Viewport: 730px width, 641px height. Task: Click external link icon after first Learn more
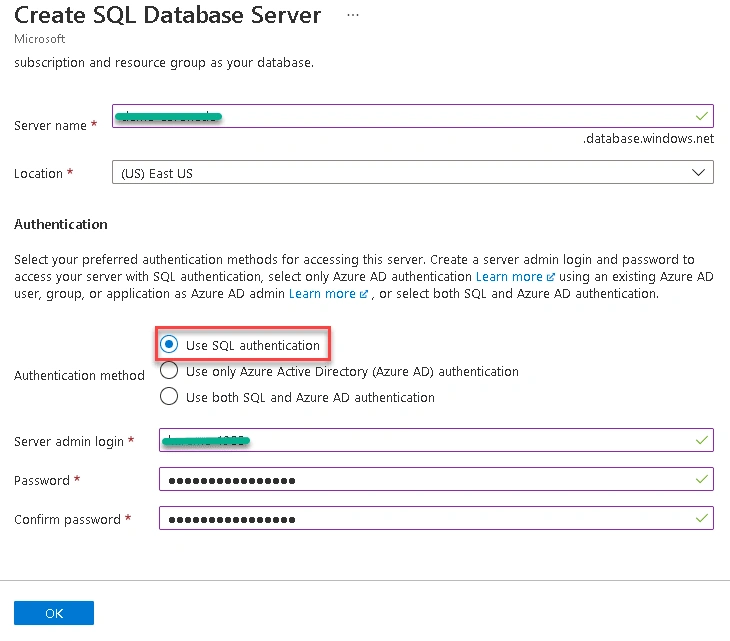(550, 277)
